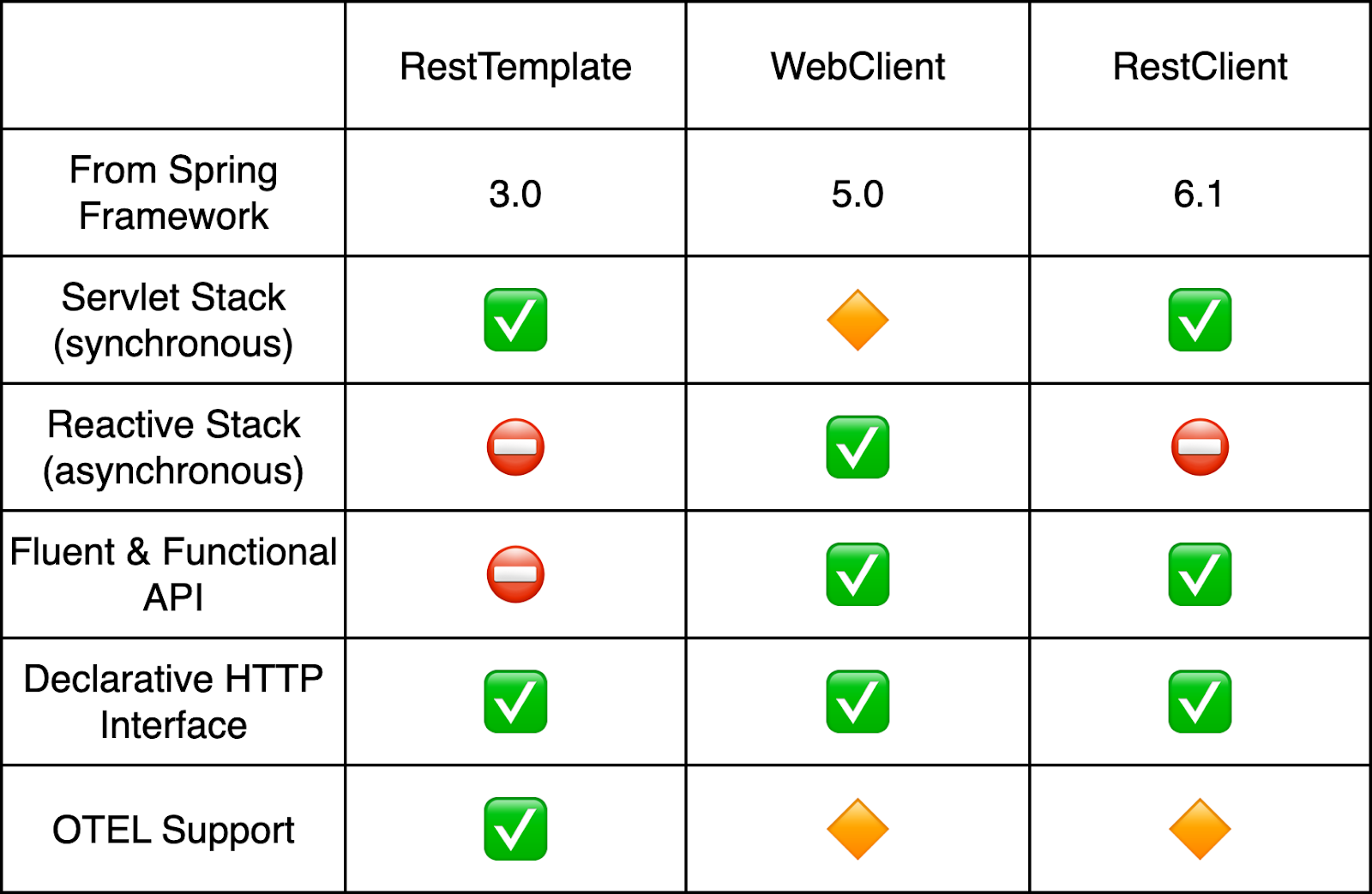Screen dimensions: 1372x894
Task: Click RestClient OTEL Support orange diamond
Action: point(1200,829)
